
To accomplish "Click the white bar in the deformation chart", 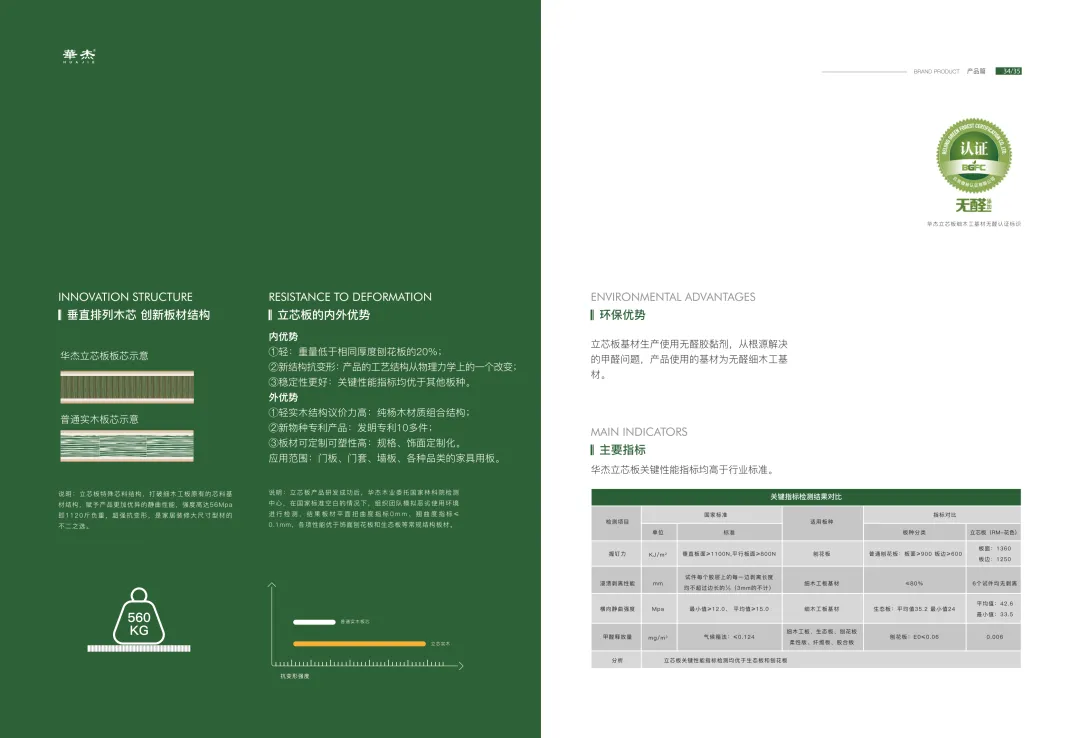I will click(314, 622).
